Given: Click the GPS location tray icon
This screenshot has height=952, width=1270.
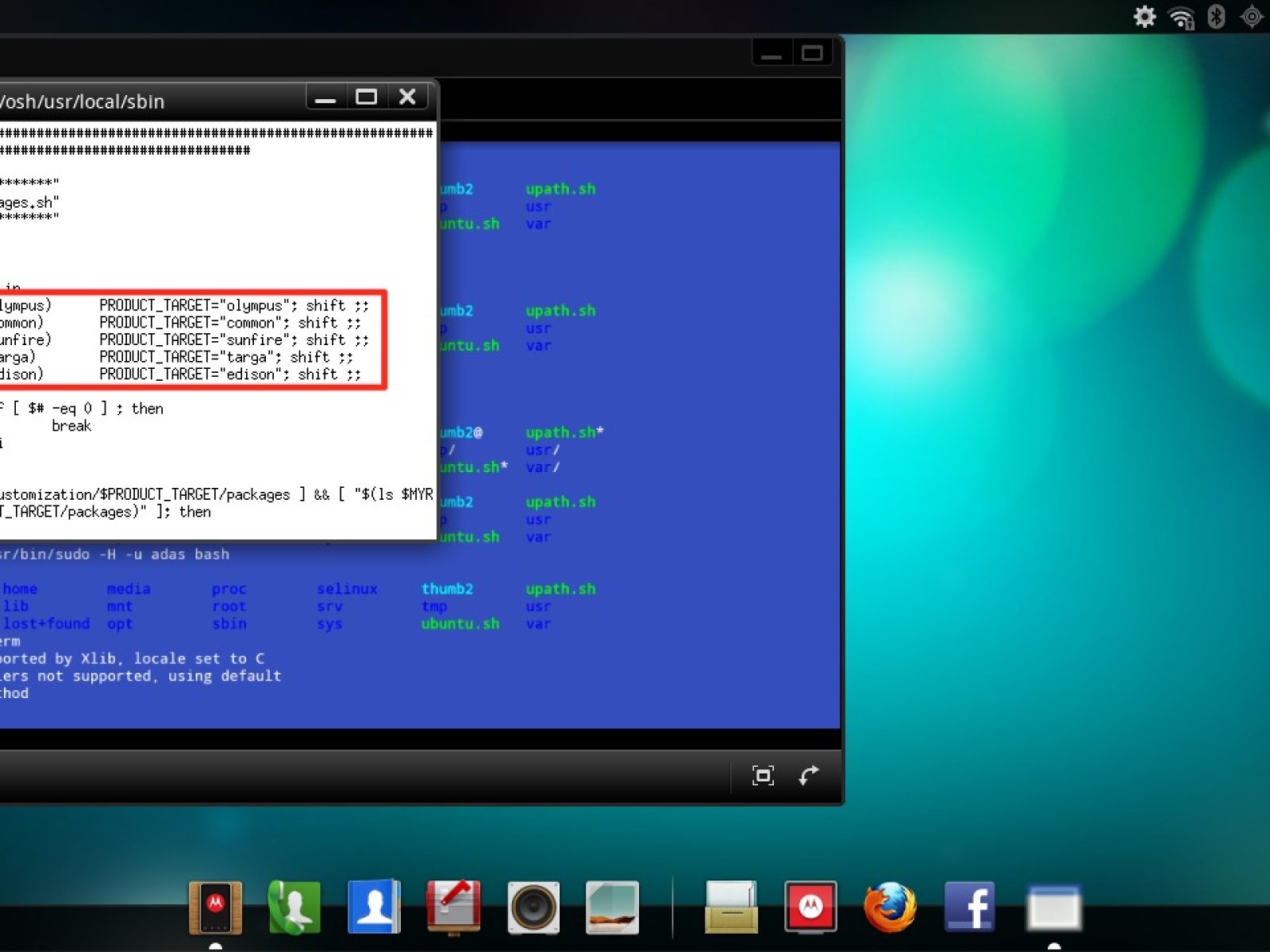Looking at the screenshot, I should (1252, 17).
